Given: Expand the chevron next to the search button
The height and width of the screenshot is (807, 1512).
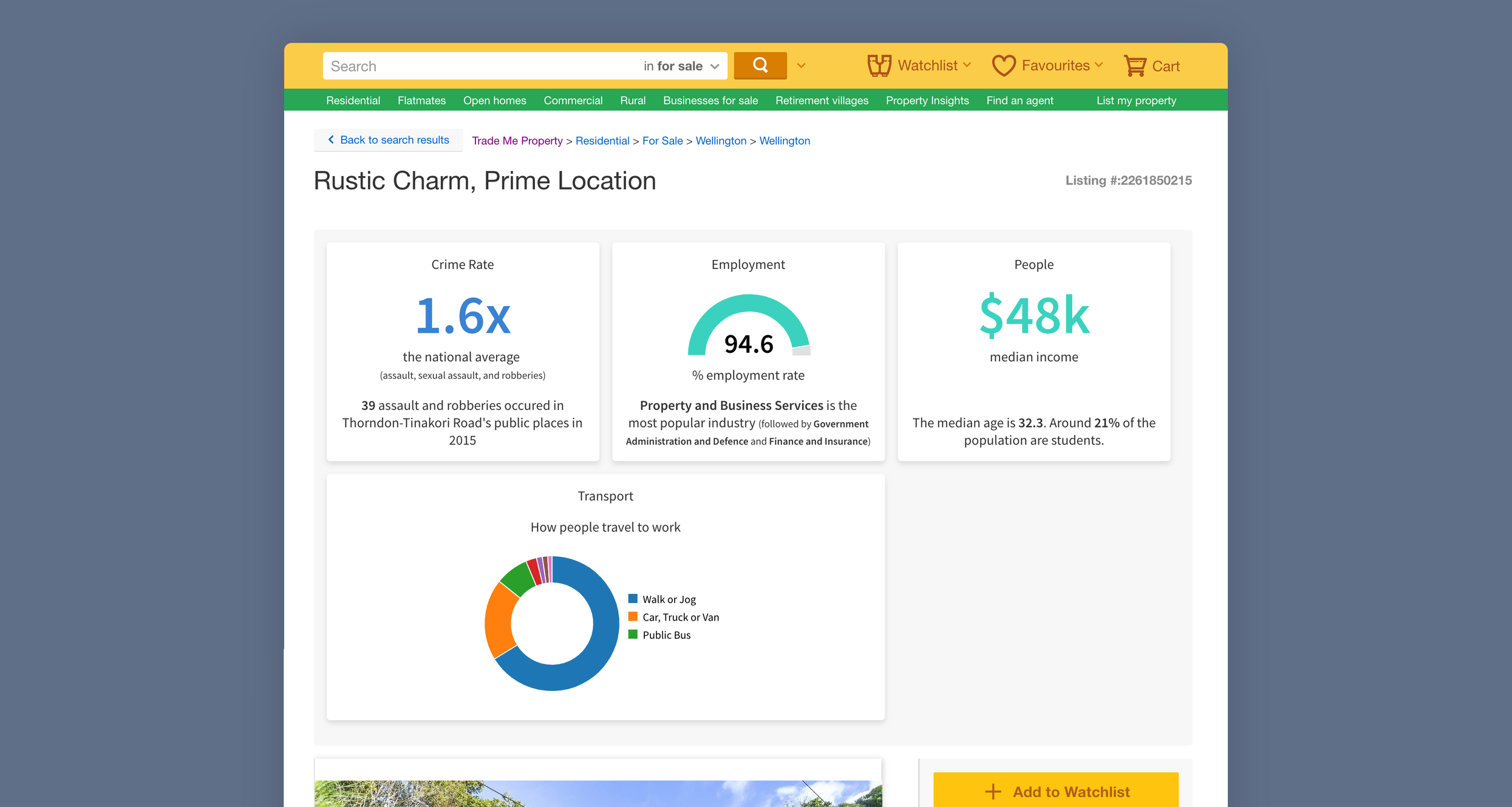Looking at the screenshot, I should 800,65.
